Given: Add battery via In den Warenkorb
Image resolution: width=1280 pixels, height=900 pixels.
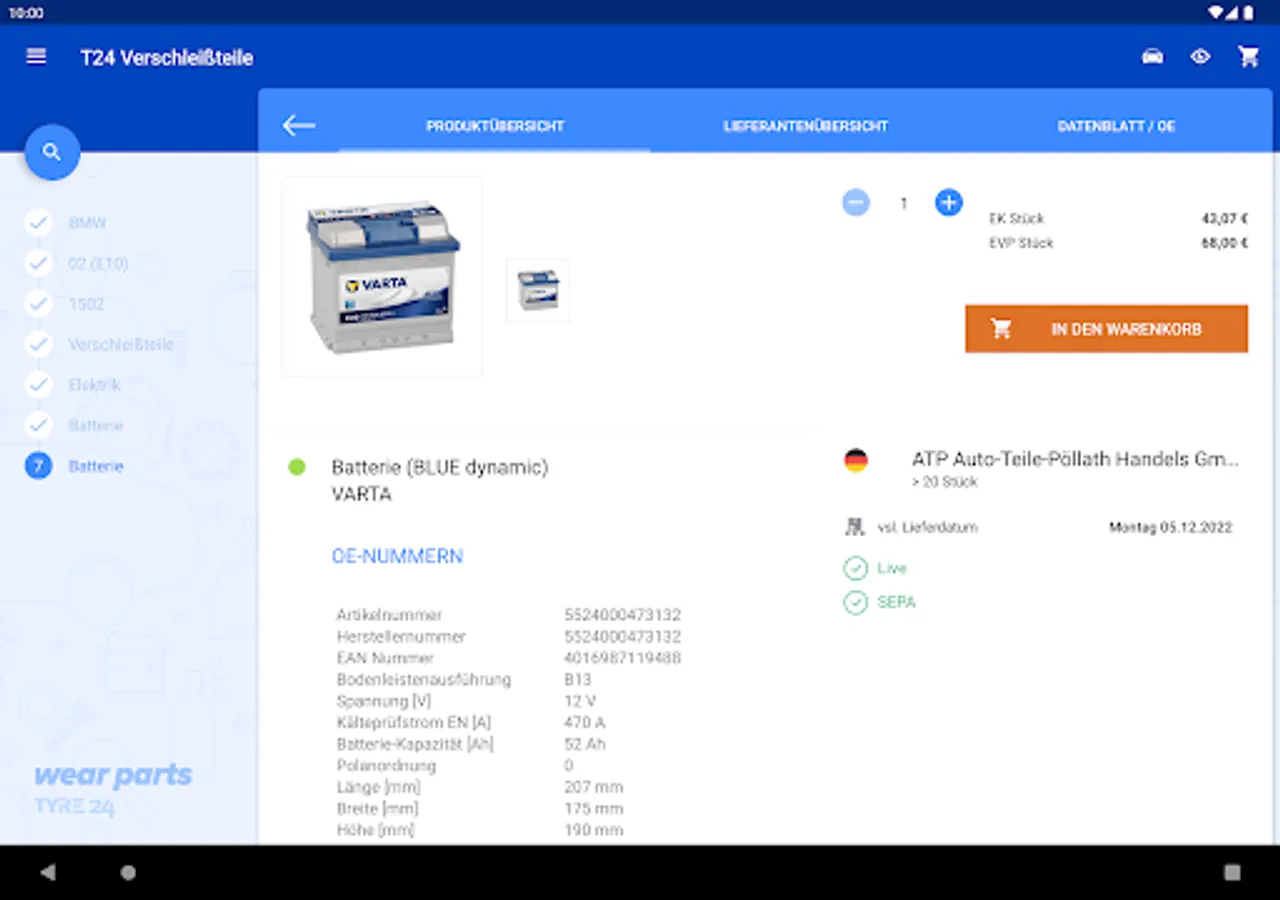Looking at the screenshot, I should click(1106, 329).
